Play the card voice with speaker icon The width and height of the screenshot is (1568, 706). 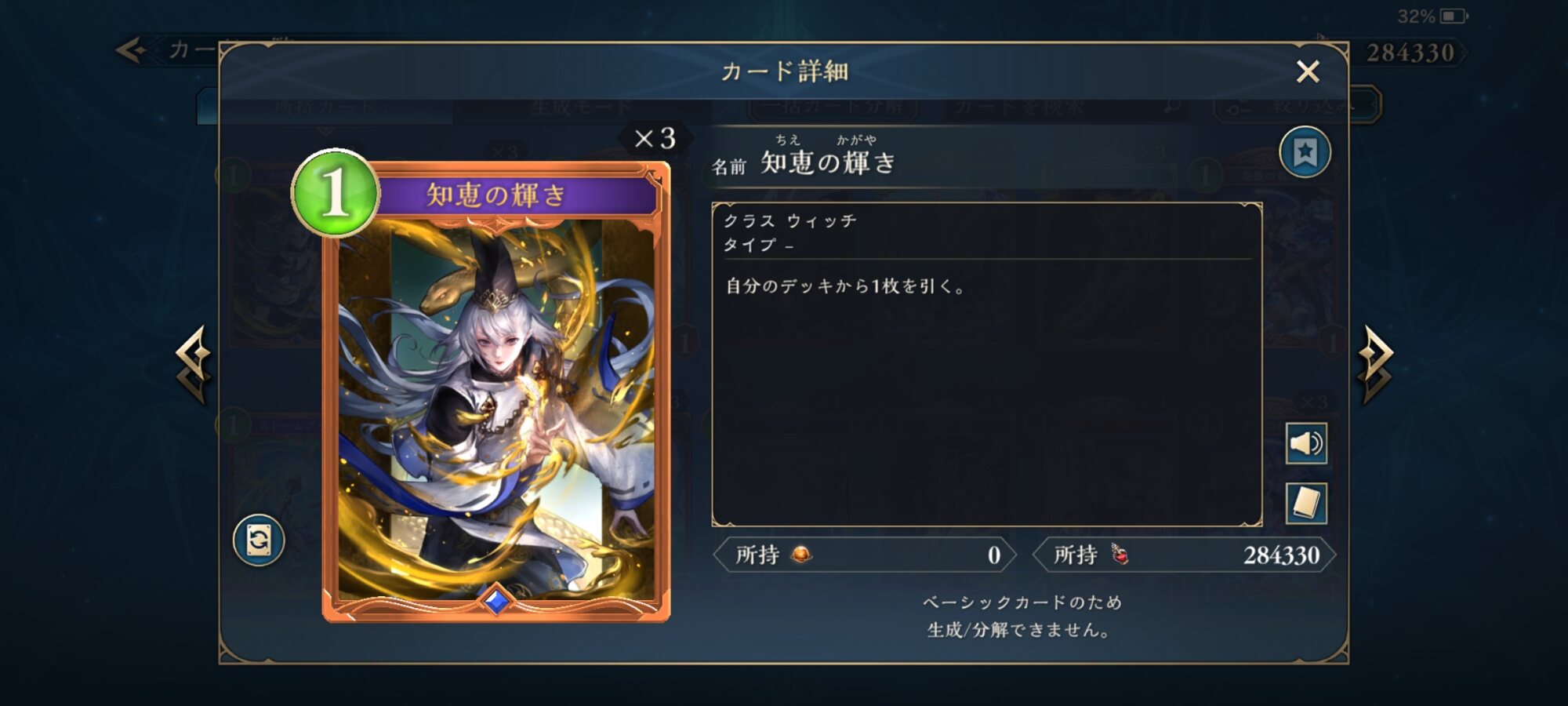1306,443
